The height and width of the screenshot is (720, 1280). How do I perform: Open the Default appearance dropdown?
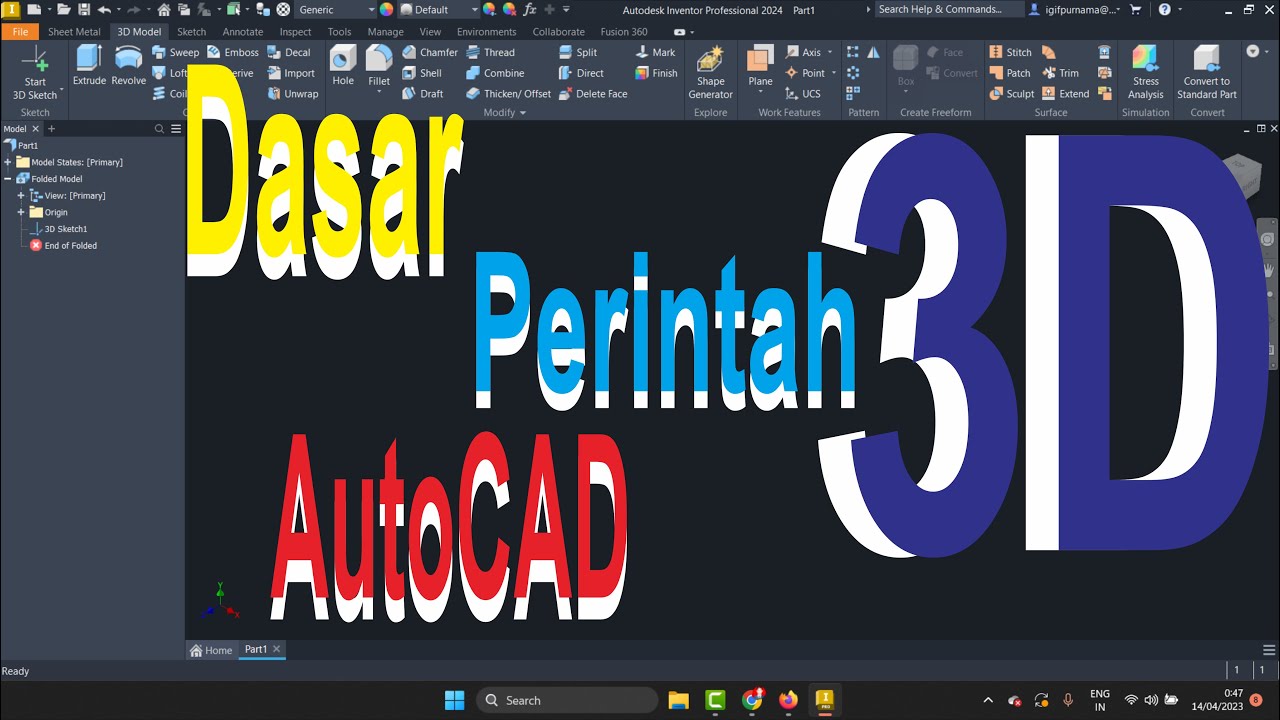(x=440, y=9)
